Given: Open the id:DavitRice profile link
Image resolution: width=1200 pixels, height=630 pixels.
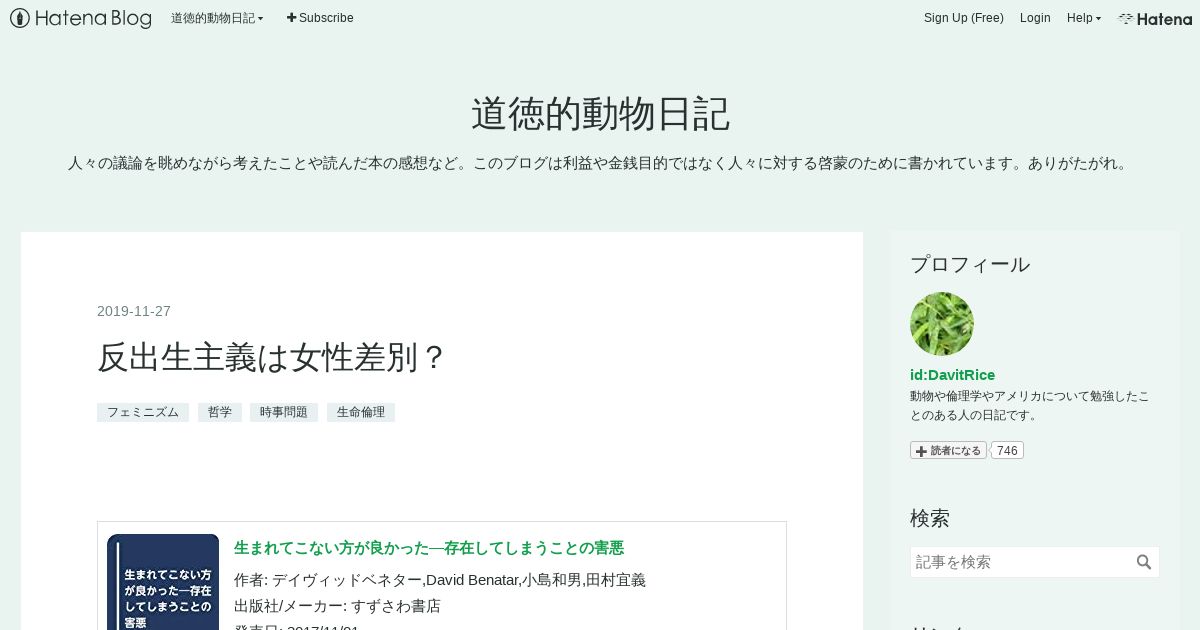Looking at the screenshot, I should [x=952, y=375].
